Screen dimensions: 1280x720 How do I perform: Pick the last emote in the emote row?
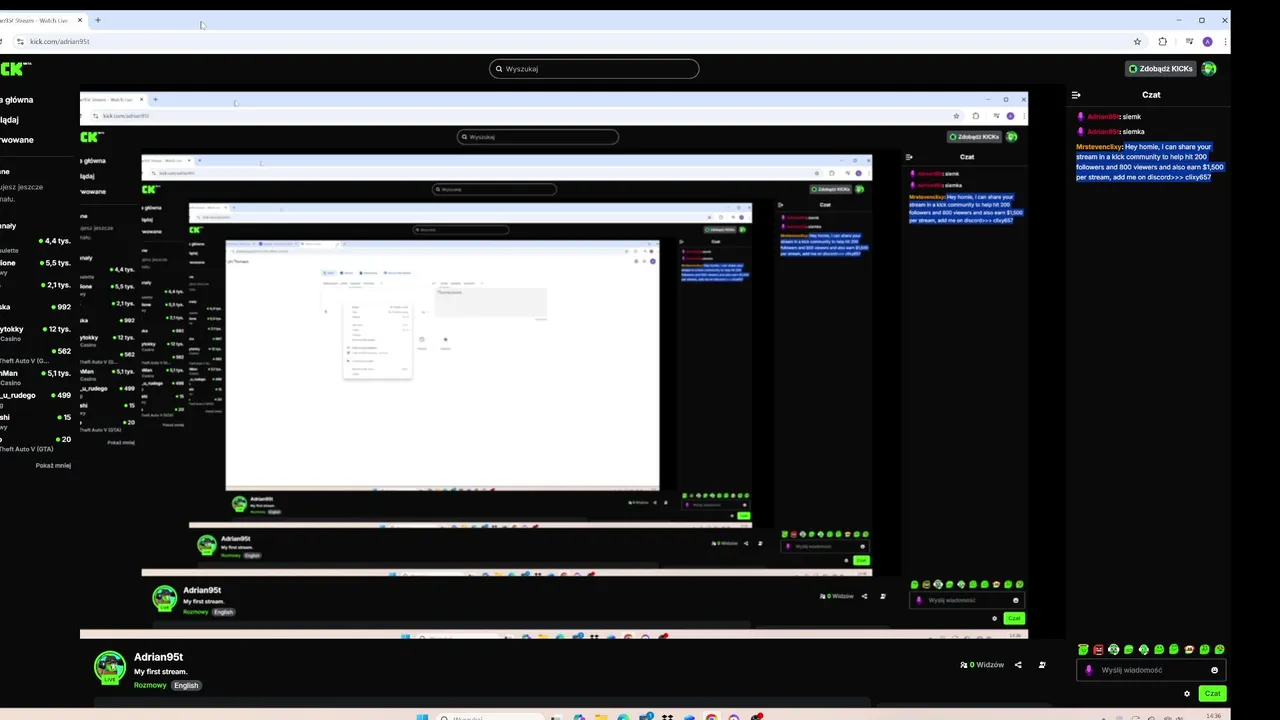pos(1219,650)
